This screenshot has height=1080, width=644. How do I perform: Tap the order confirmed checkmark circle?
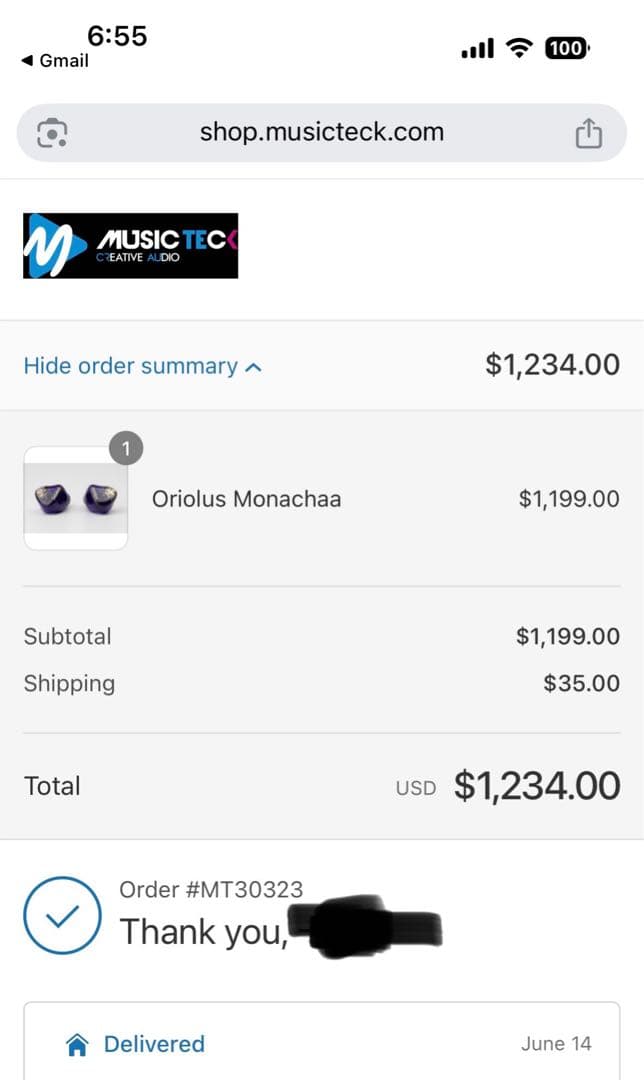point(62,915)
